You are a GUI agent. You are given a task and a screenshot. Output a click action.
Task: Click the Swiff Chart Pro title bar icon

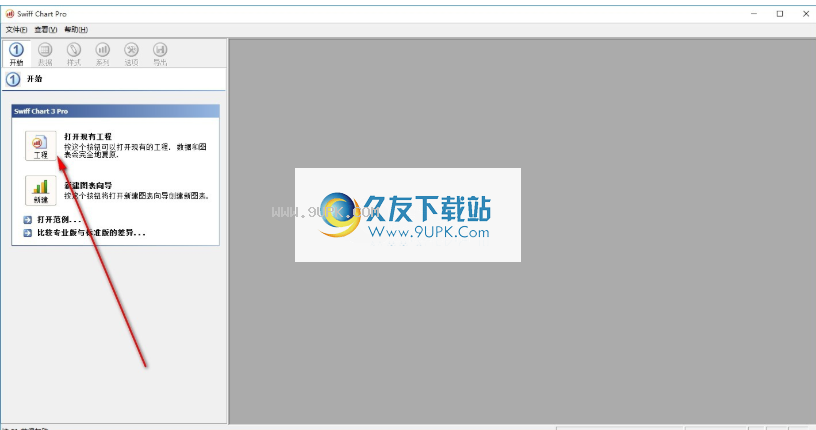pos(9,14)
